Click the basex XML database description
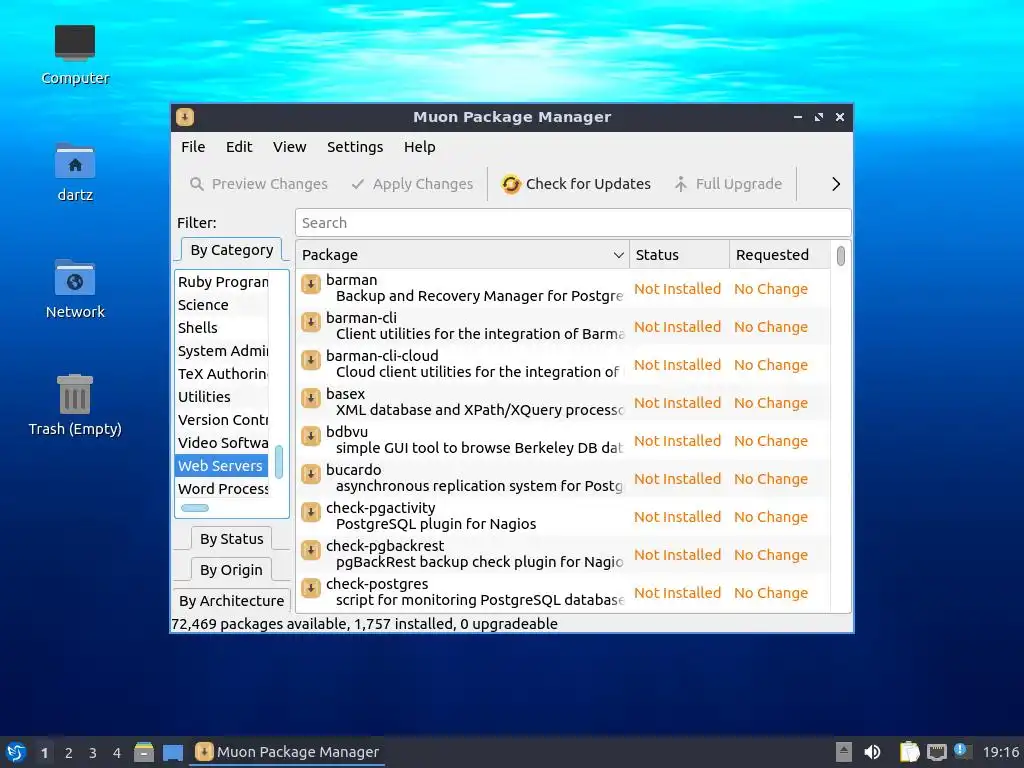 click(479, 410)
